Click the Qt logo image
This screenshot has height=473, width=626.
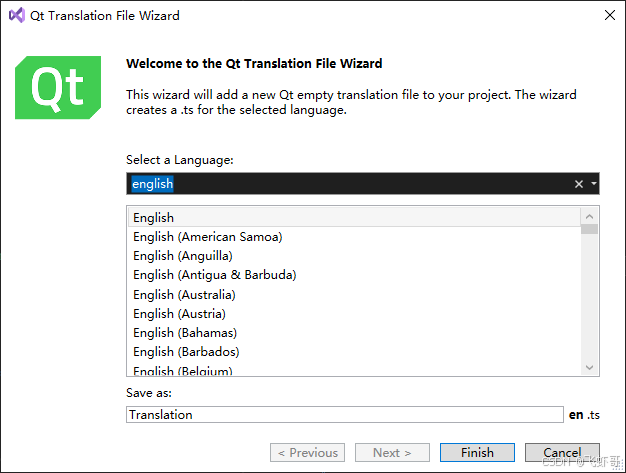(58, 87)
